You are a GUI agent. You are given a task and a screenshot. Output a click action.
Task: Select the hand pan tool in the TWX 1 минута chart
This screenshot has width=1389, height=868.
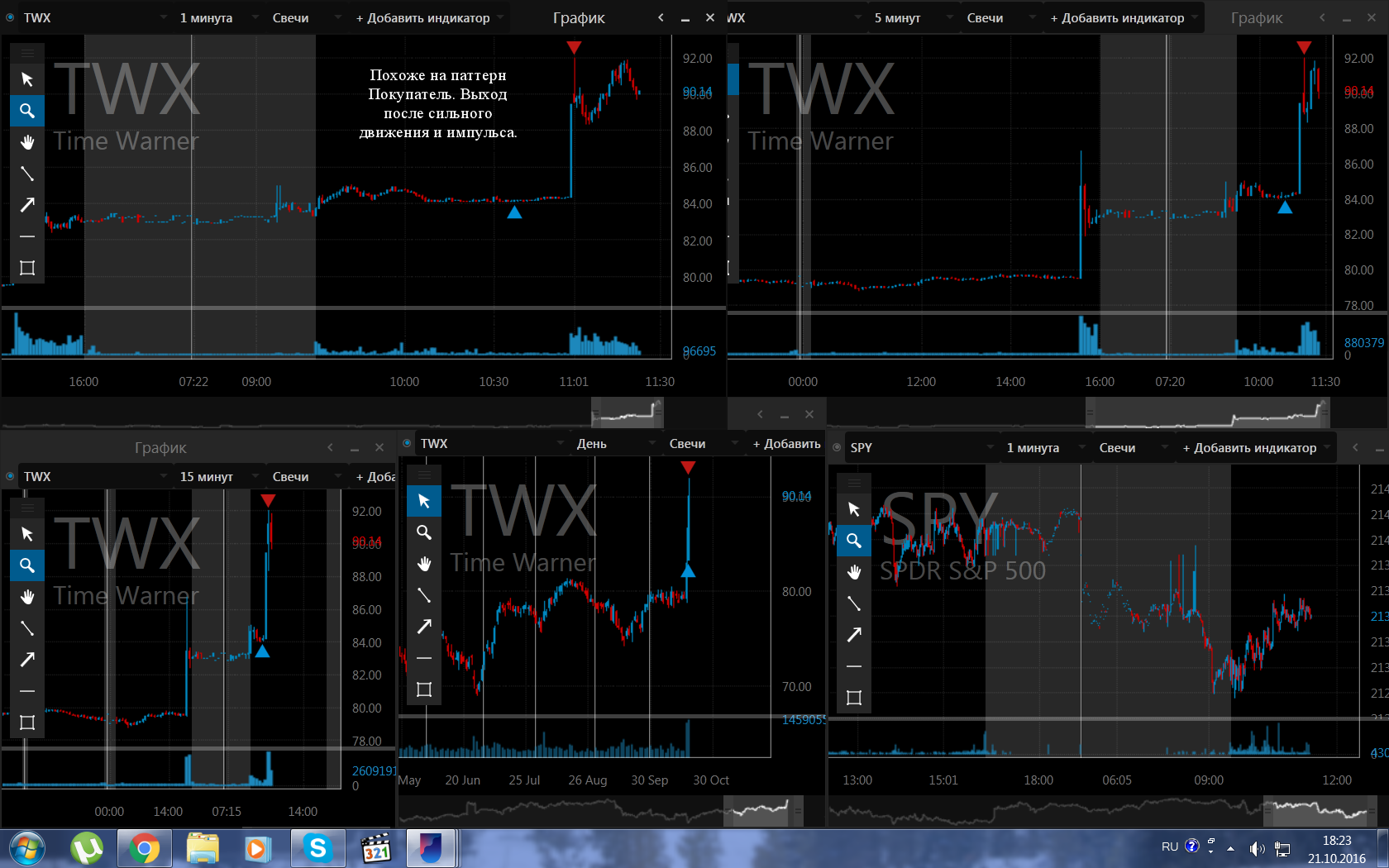tap(27, 142)
